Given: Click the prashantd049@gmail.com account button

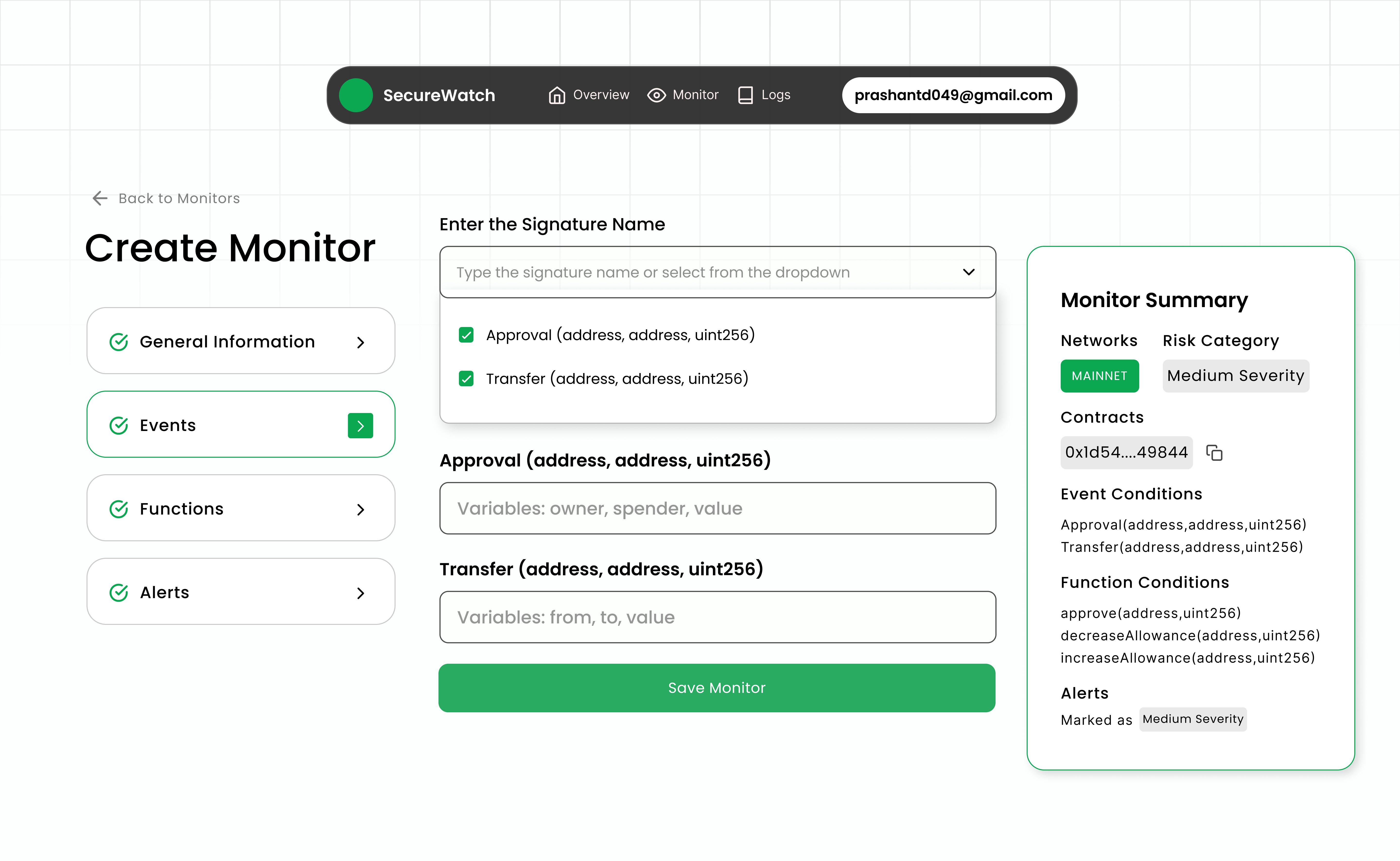Looking at the screenshot, I should click(x=954, y=95).
